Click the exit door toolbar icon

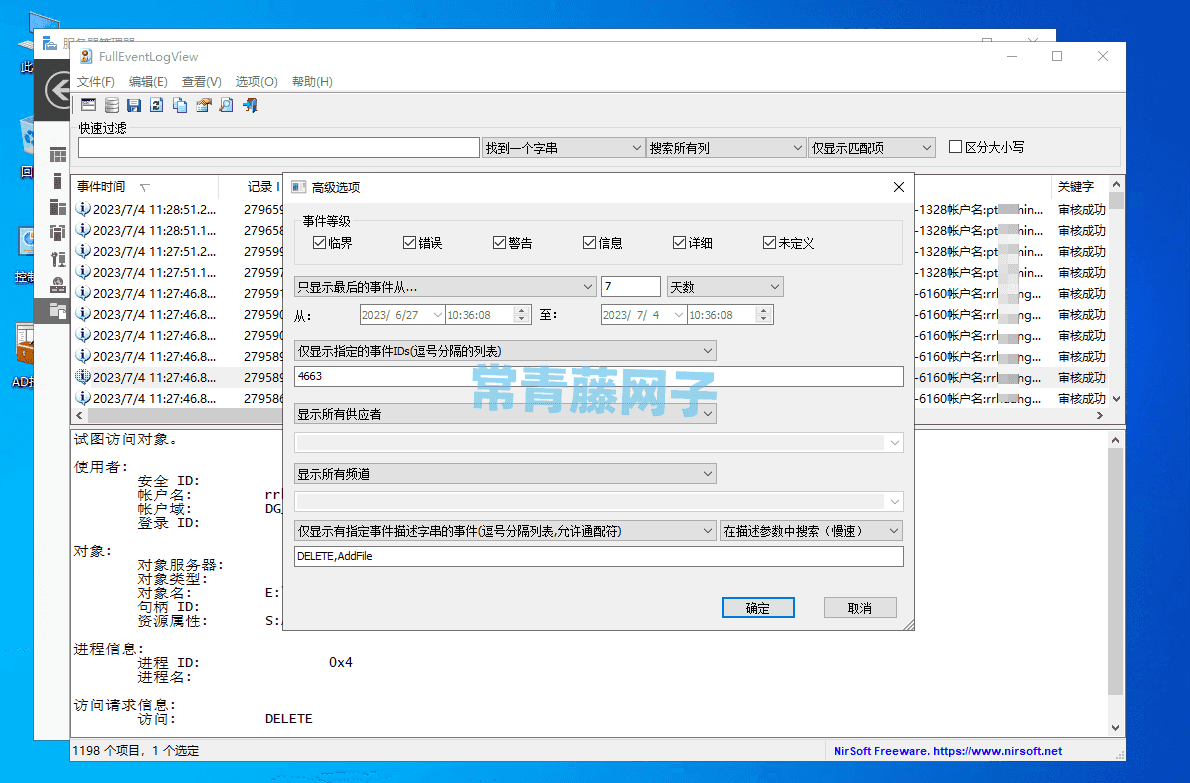pos(248,104)
